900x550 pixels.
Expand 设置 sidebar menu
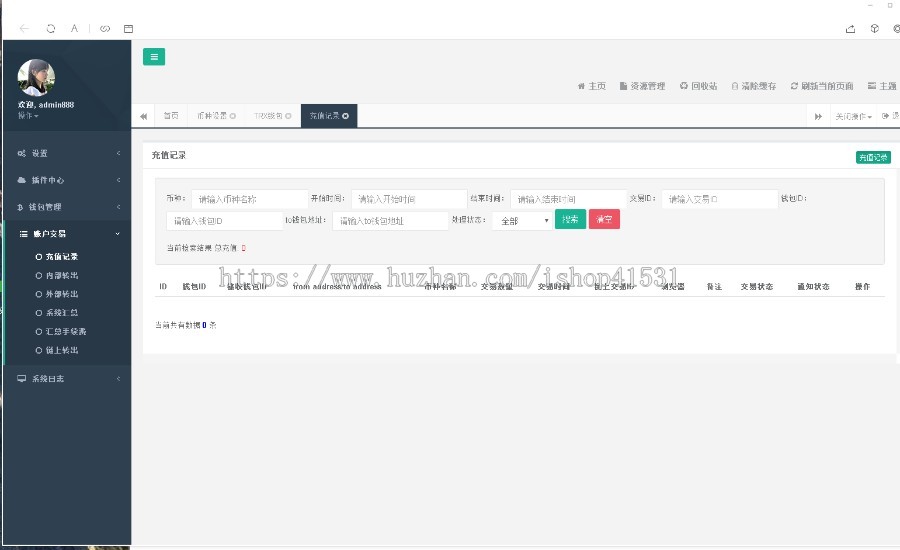[67, 153]
